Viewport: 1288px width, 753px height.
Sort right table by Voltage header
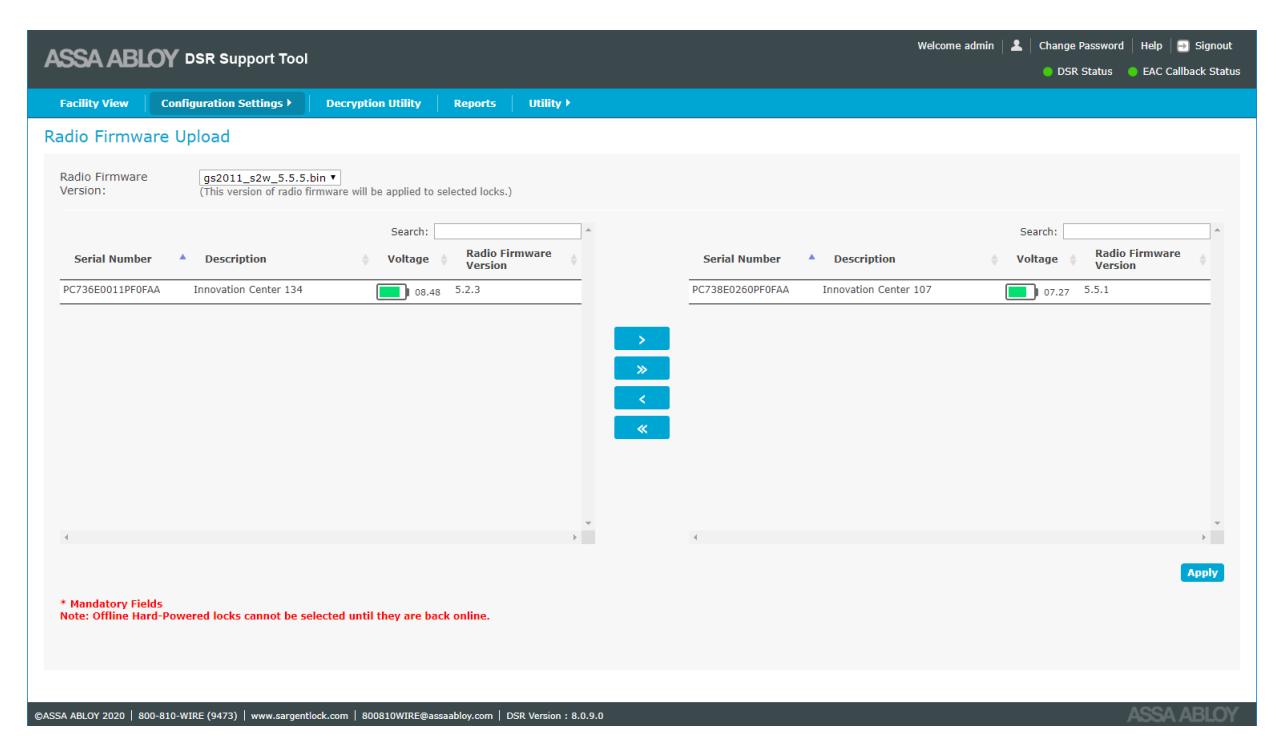1037,259
